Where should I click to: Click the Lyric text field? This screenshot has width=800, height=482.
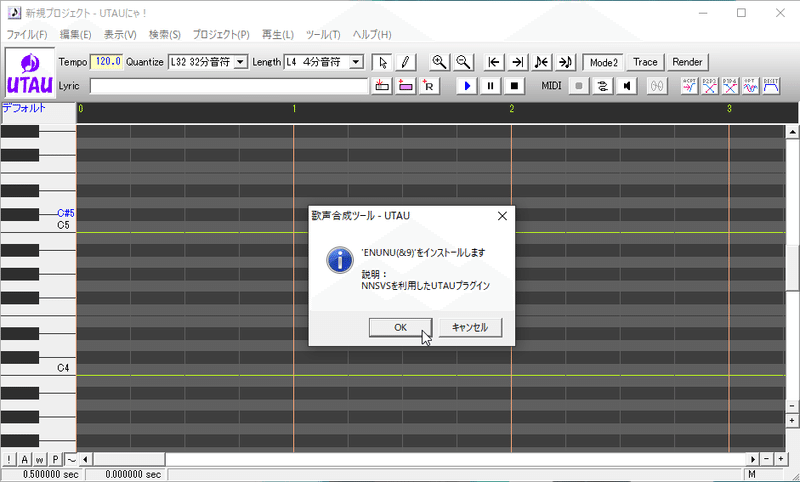point(229,86)
